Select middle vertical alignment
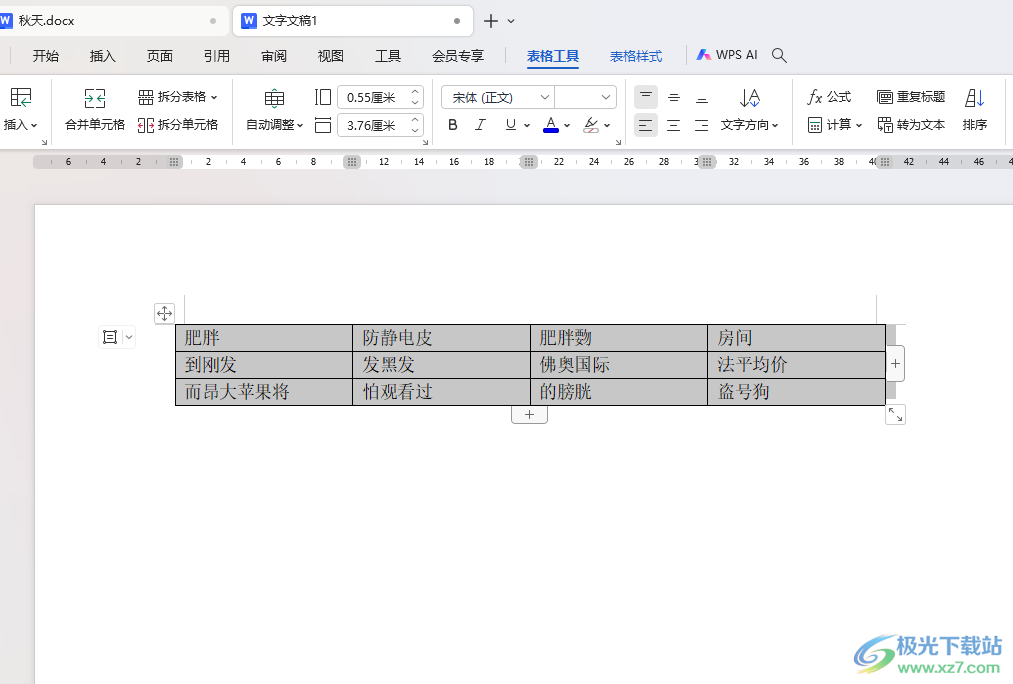This screenshot has width=1013, height=684. [674, 98]
